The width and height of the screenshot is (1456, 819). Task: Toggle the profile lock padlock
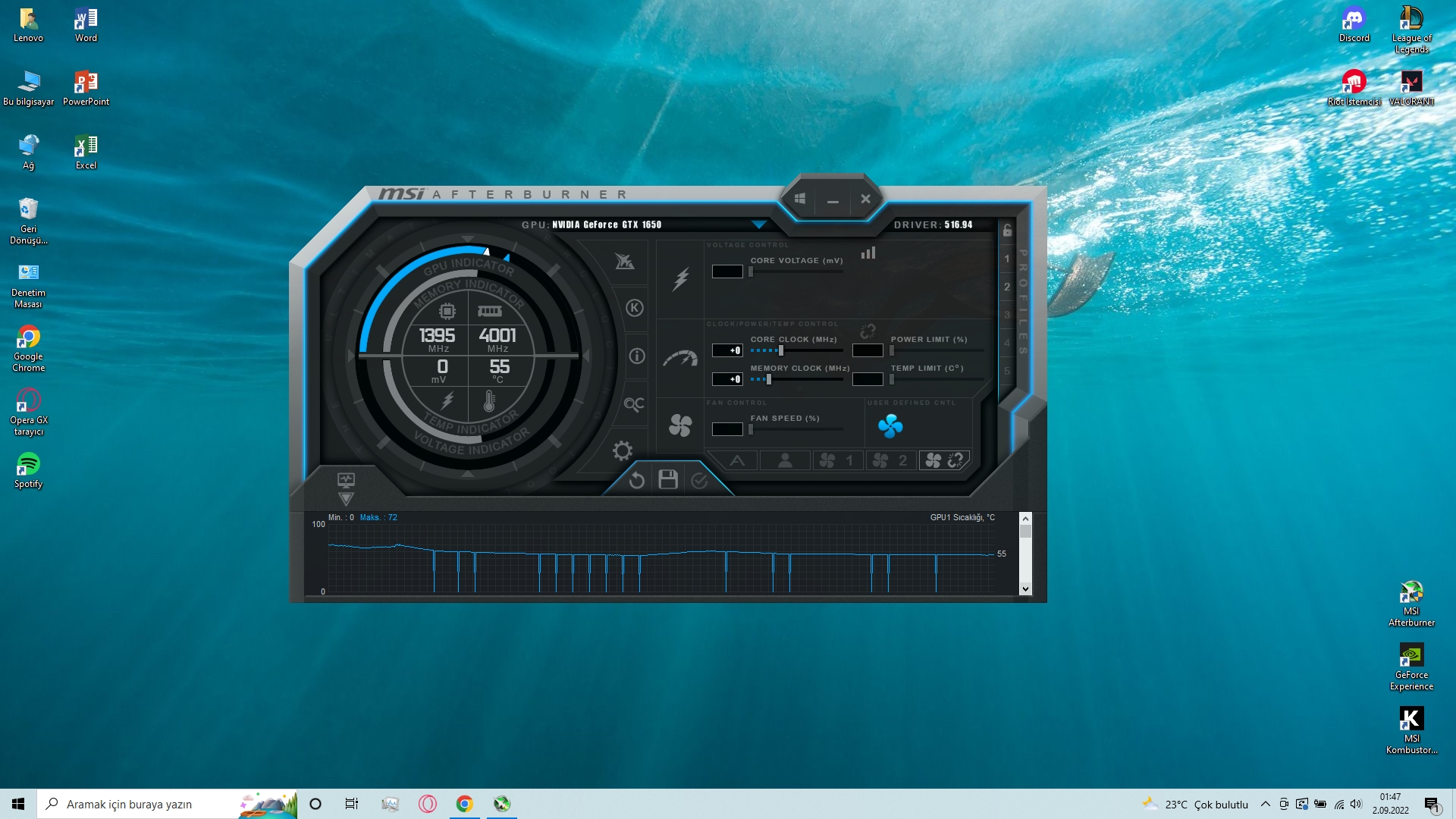1007,231
